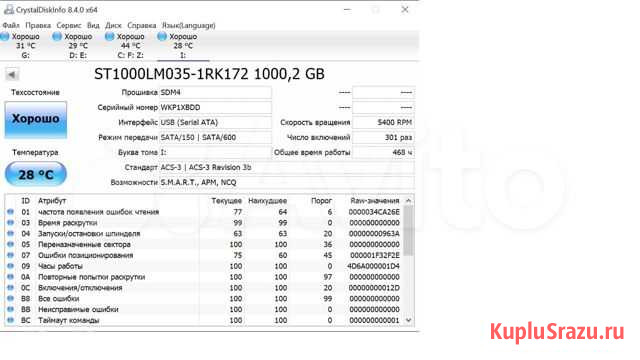Click the Хорошо health status button
The width and height of the screenshot is (640, 360).
coord(36,120)
